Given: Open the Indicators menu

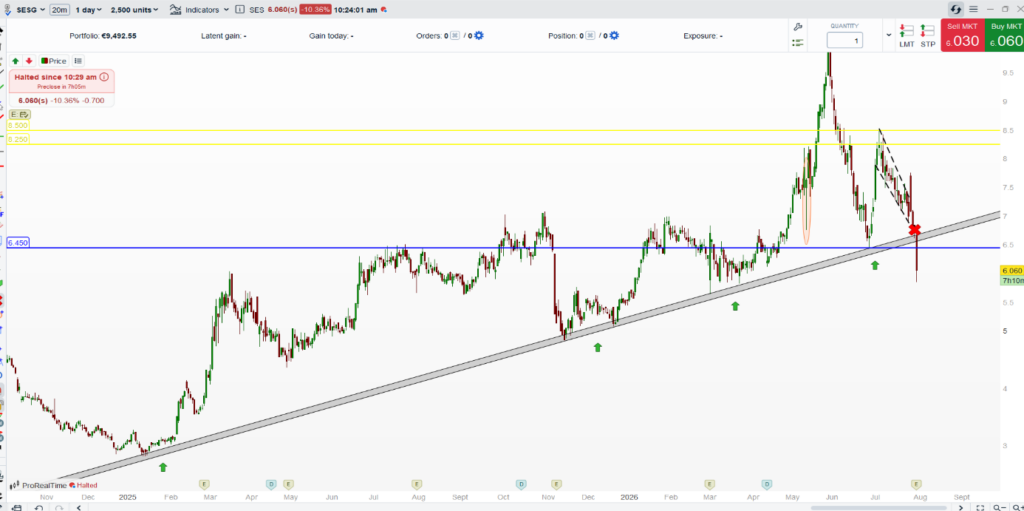Looking at the screenshot, I should 199,10.
